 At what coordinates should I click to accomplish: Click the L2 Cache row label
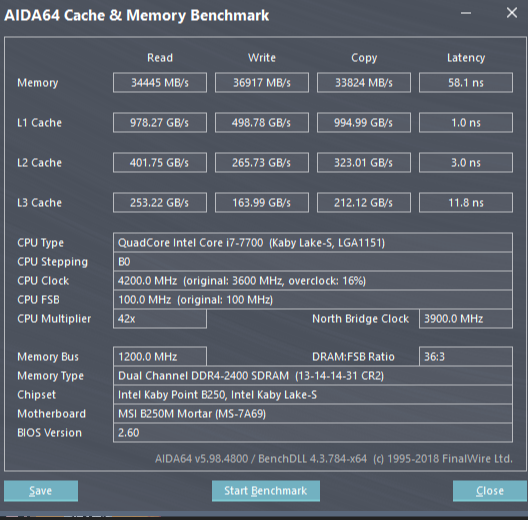tap(39, 163)
